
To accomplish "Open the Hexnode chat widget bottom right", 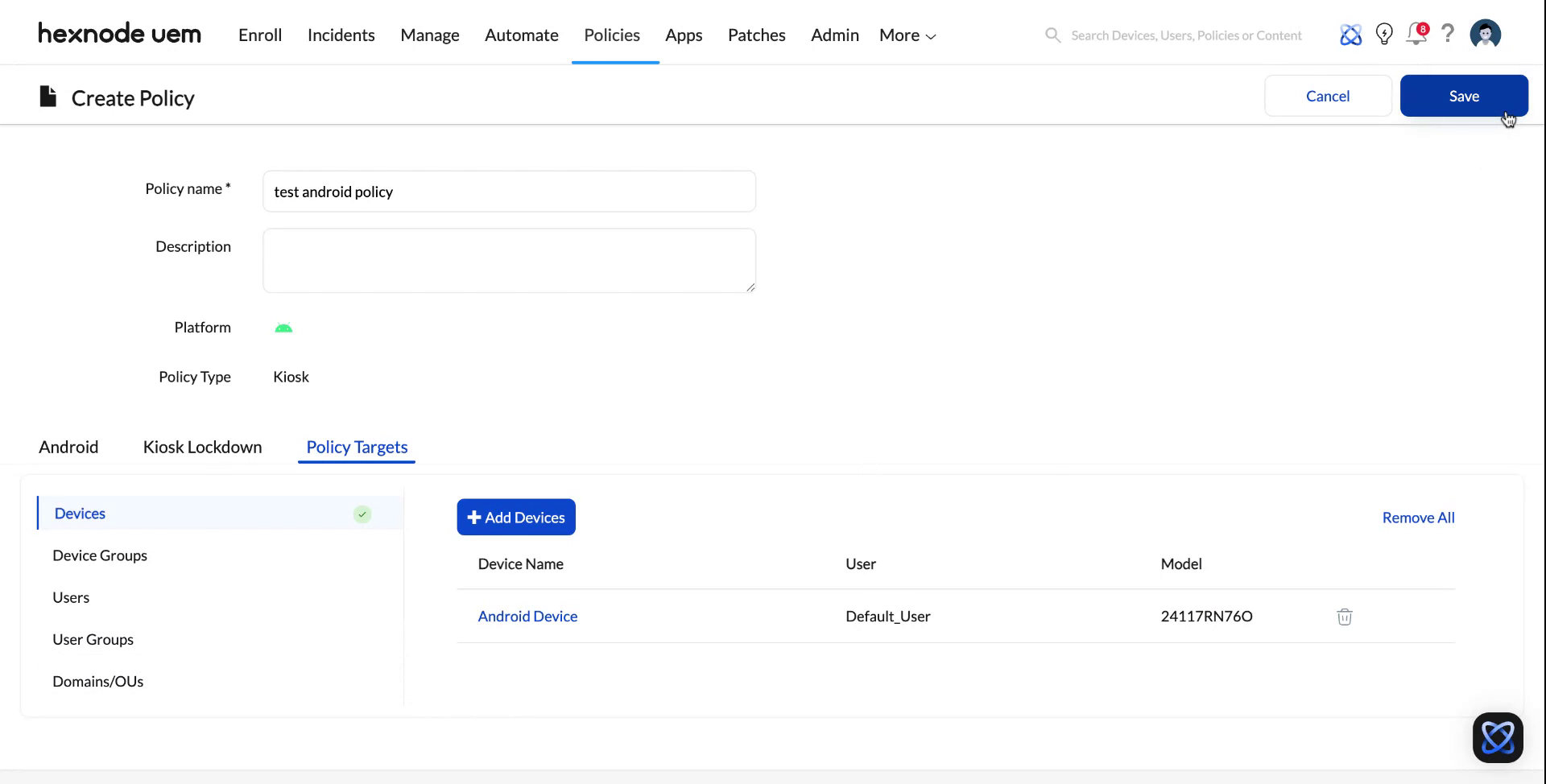I will 1497,737.
